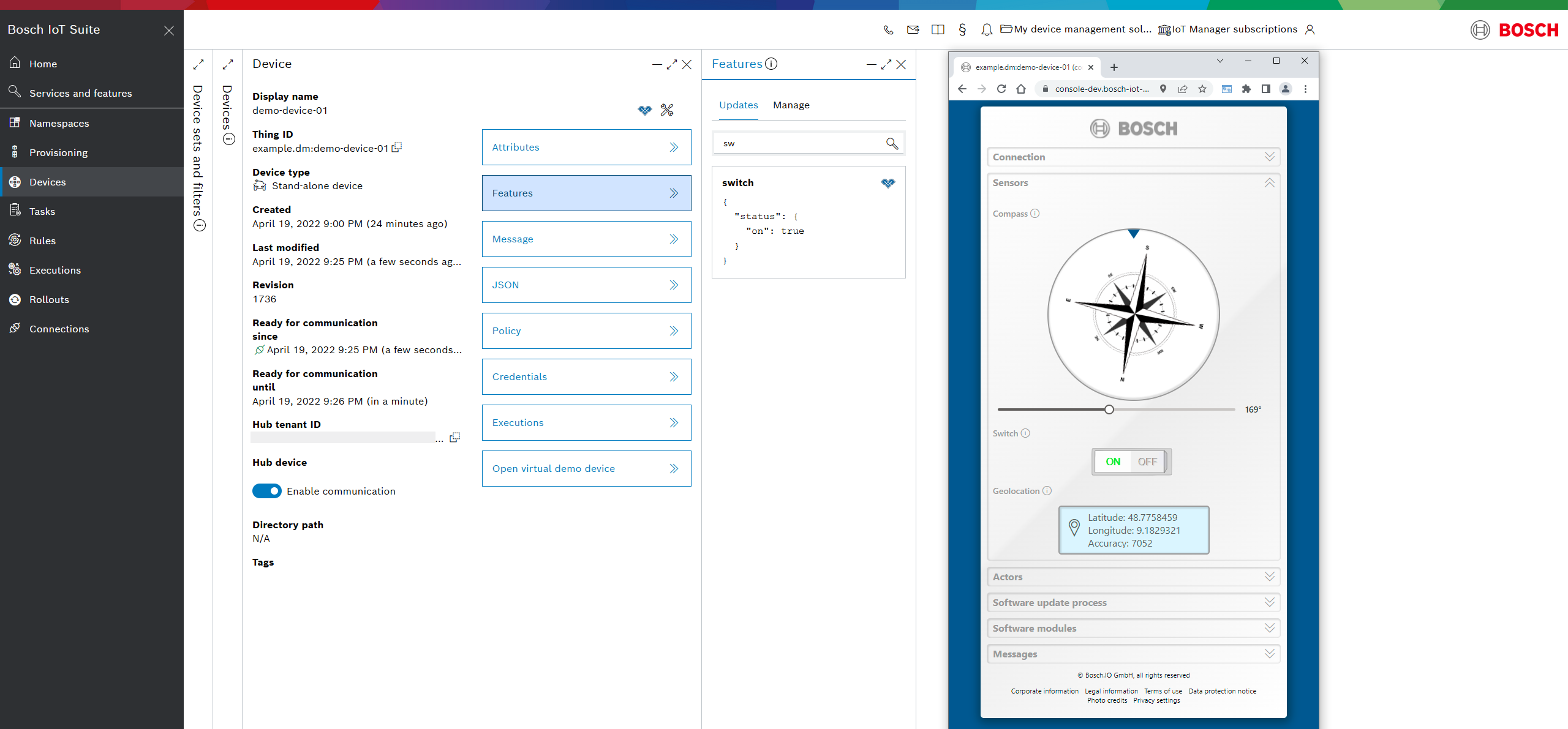
Task: Open the documentation book icon
Action: point(938,29)
